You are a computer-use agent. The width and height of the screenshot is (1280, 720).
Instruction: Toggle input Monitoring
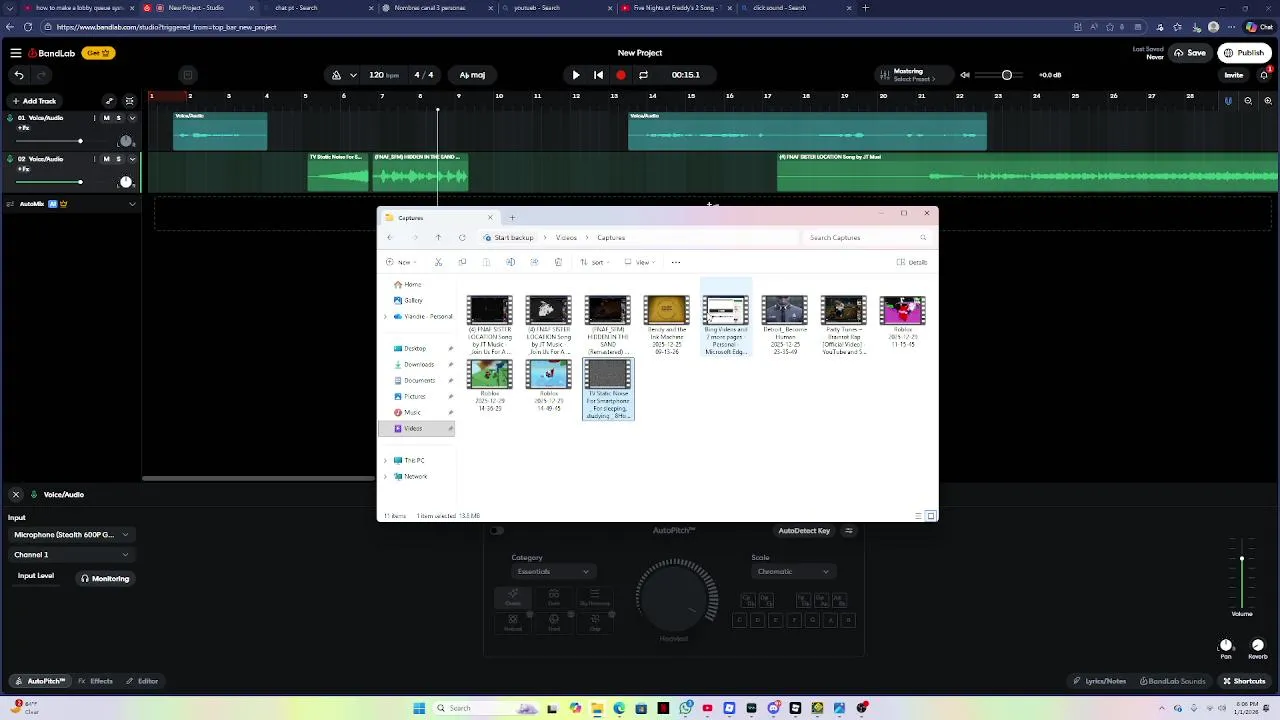pyautogui.click(x=105, y=579)
